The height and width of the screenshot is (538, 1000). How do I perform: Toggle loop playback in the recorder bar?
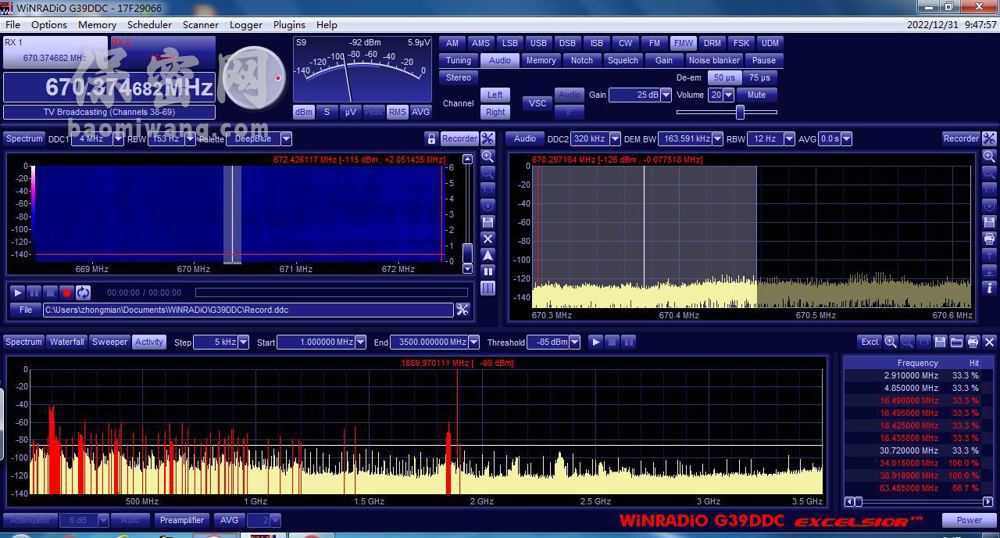tap(83, 292)
